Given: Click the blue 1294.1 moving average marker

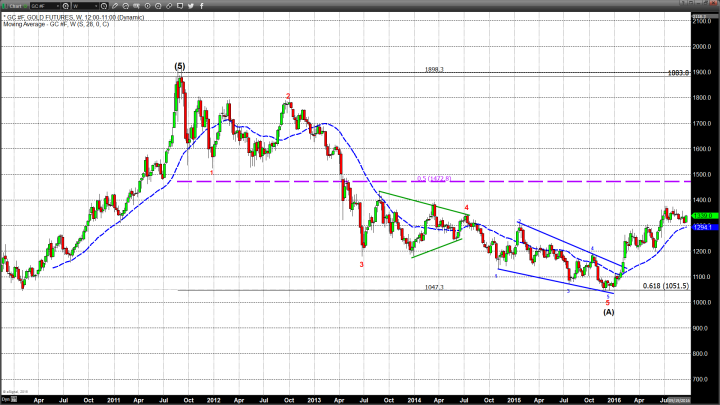Looking at the screenshot, I should 701,227.
